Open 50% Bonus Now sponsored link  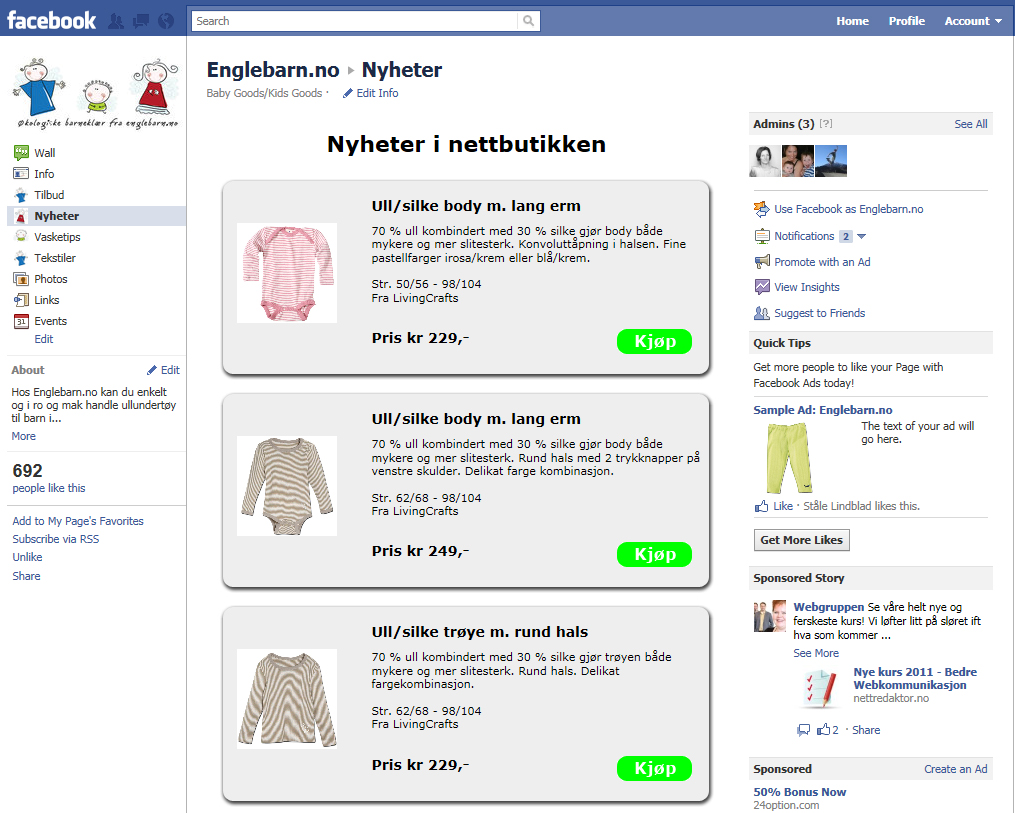tap(799, 792)
